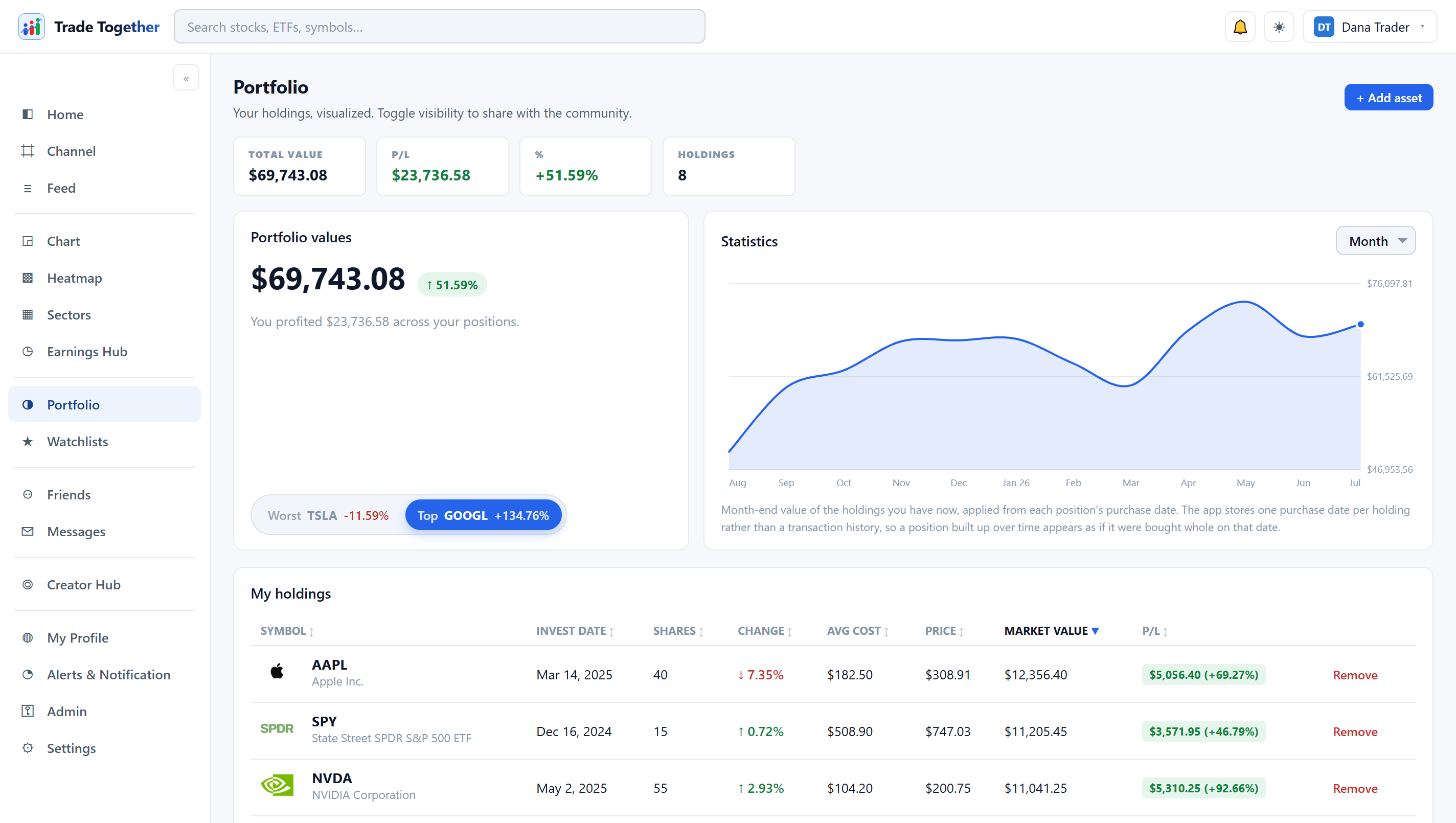Image resolution: width=1456 pixels, height=823 pixels.
Task: Navigate to Earnings Hub
Action: tap(105, 352)
